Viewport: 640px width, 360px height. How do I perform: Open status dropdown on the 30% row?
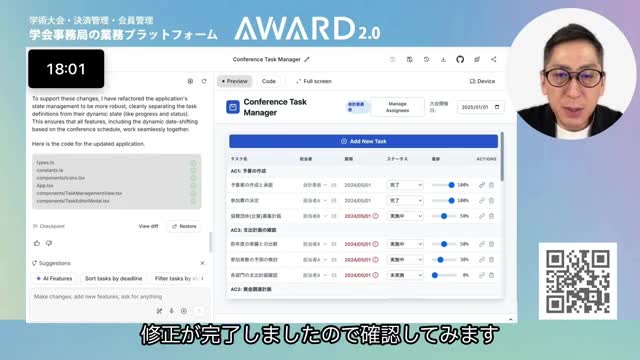[405, 260]
